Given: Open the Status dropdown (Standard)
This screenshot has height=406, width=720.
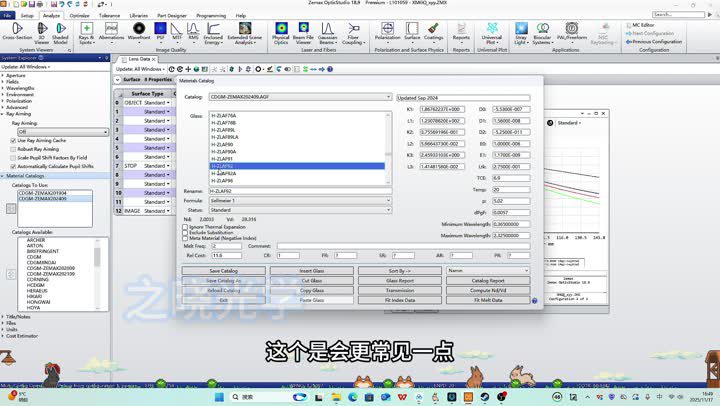Looking at the screenshot, I should click(x=300, y=210).
